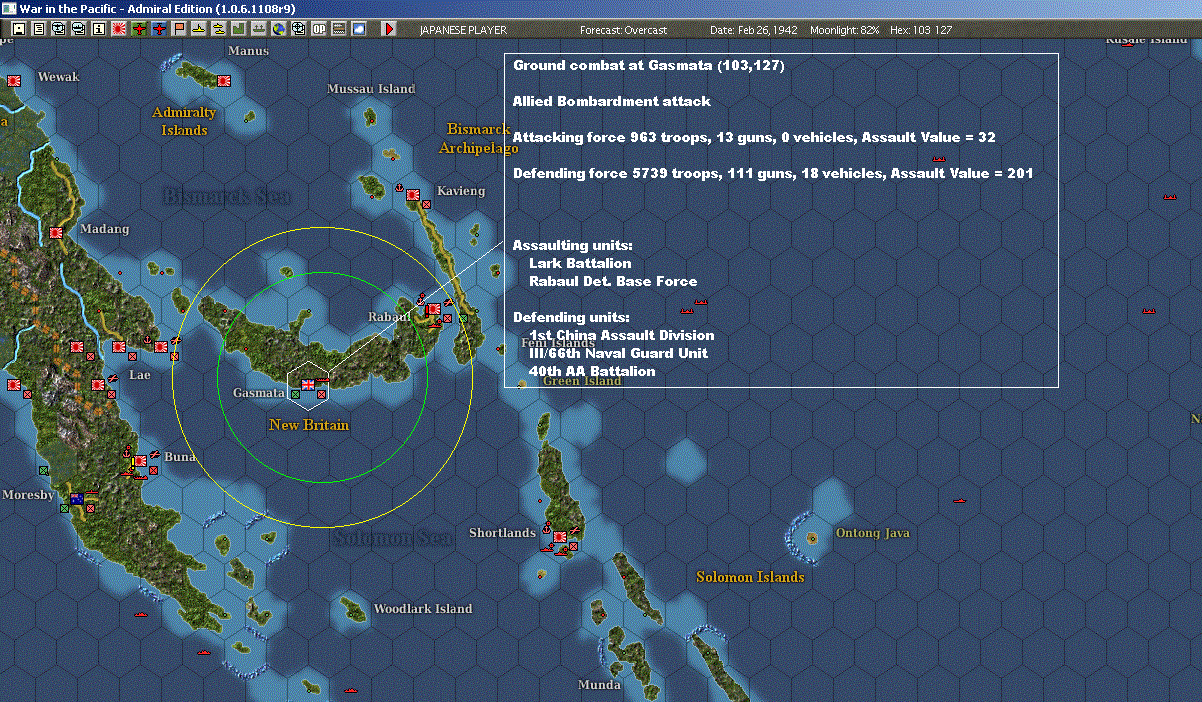This screenshot has height=702, width=1202.
Task: Click the globe toolbar icon
Action: coord(278,29)
